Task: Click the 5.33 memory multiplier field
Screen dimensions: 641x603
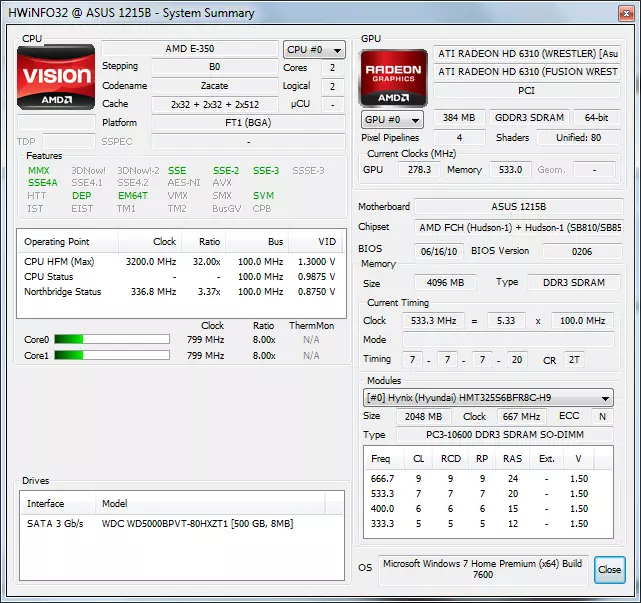Action: [x=506, y=321]
